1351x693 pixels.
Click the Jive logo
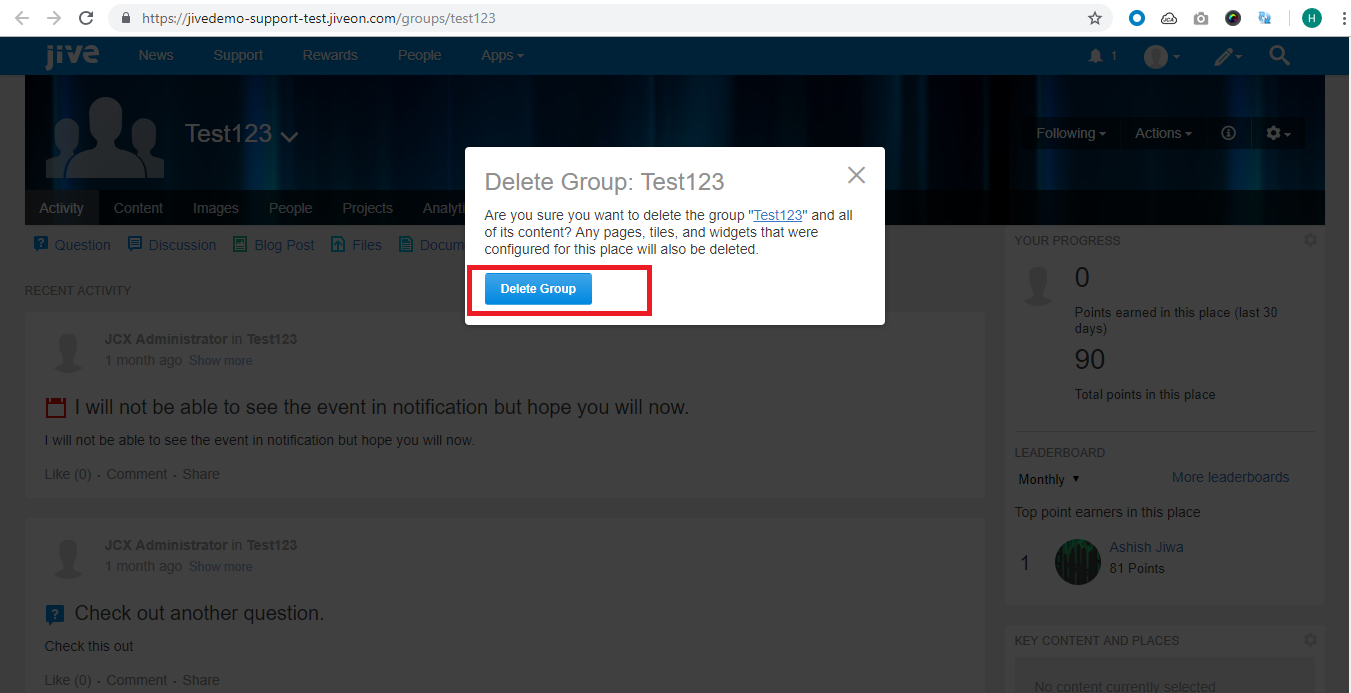tap(72, 55)
